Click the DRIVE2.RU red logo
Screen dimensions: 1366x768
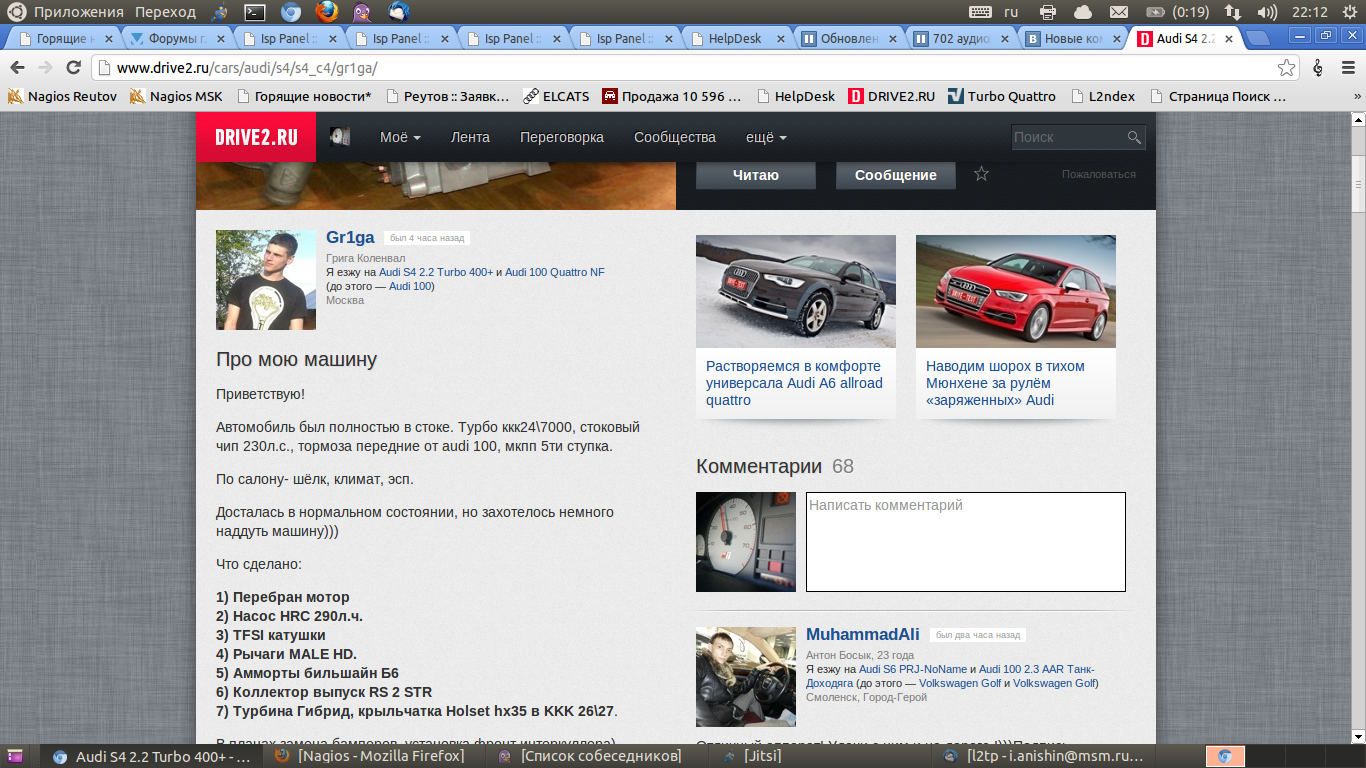coord(255,137)
